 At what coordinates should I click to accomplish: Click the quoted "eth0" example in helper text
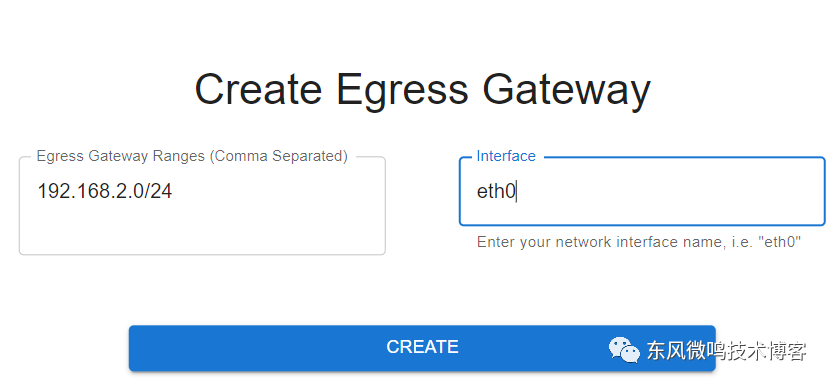[781, 242]
